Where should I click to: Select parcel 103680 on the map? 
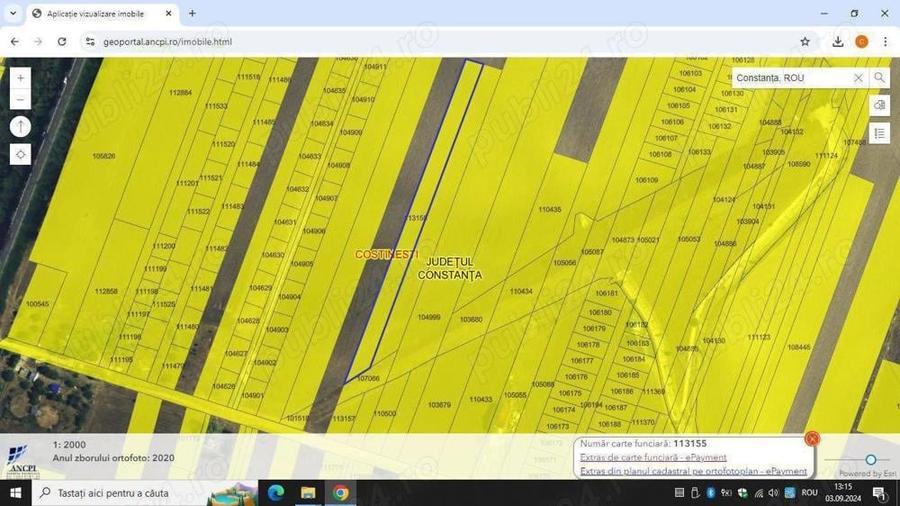[x=471, y=320]
